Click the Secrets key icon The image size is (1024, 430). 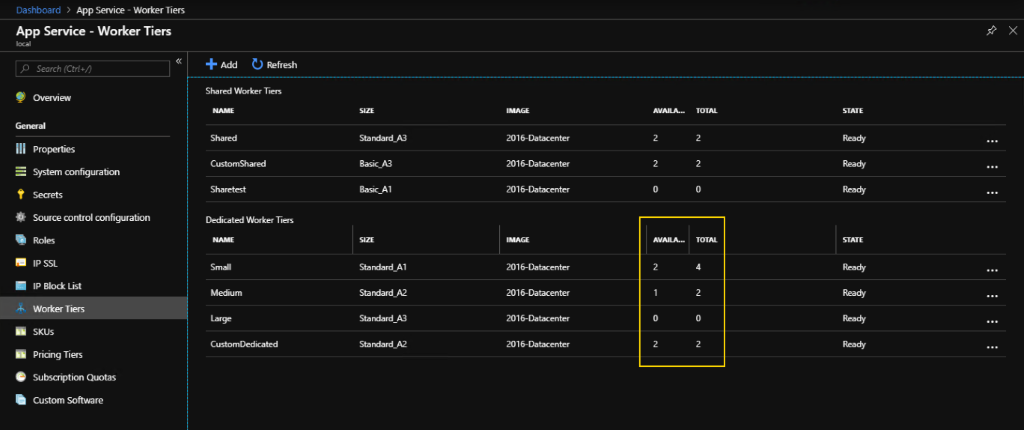[21, 195]
